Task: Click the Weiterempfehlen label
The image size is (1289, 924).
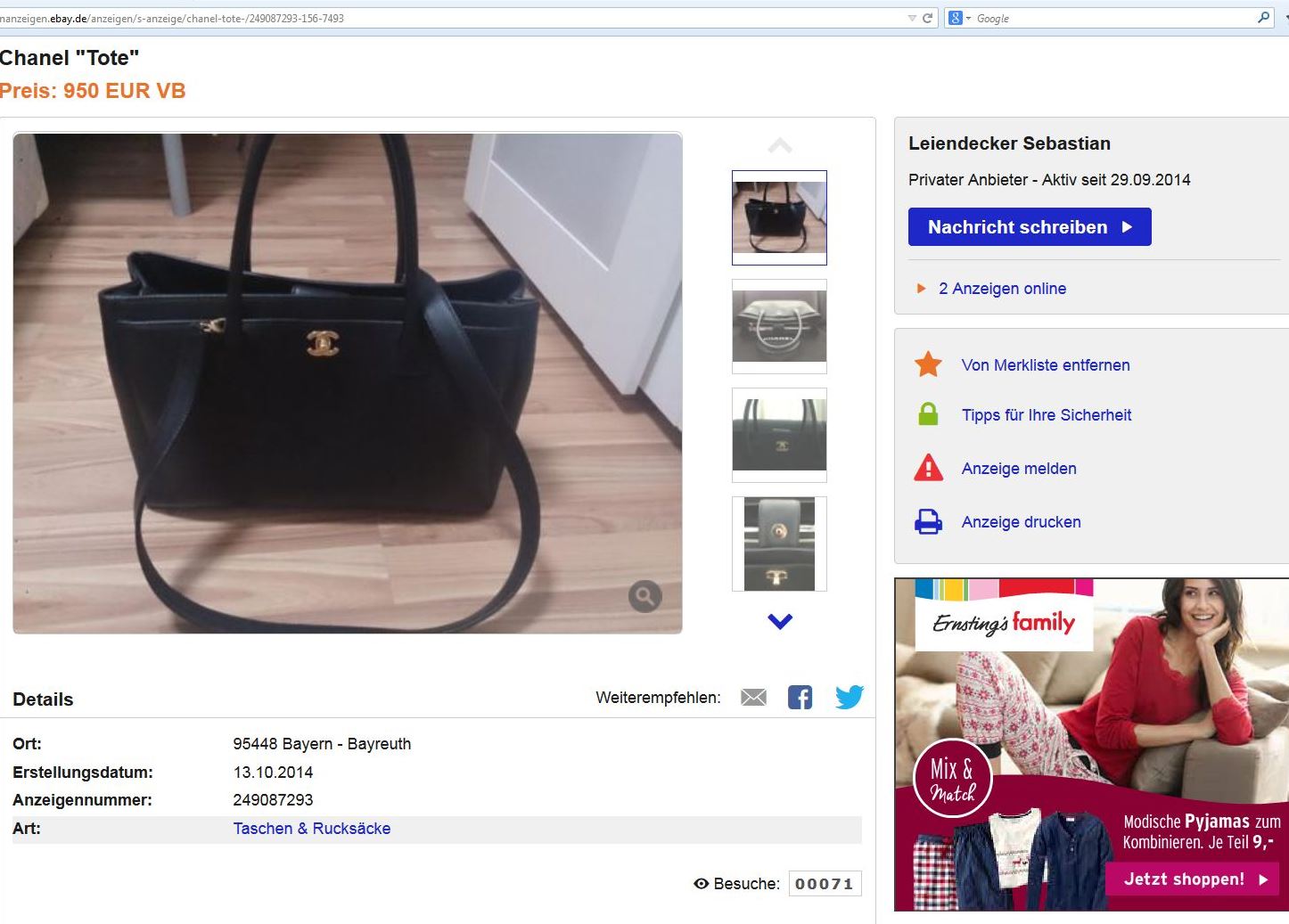Action: pyautogui.click(x=658, y=697)
